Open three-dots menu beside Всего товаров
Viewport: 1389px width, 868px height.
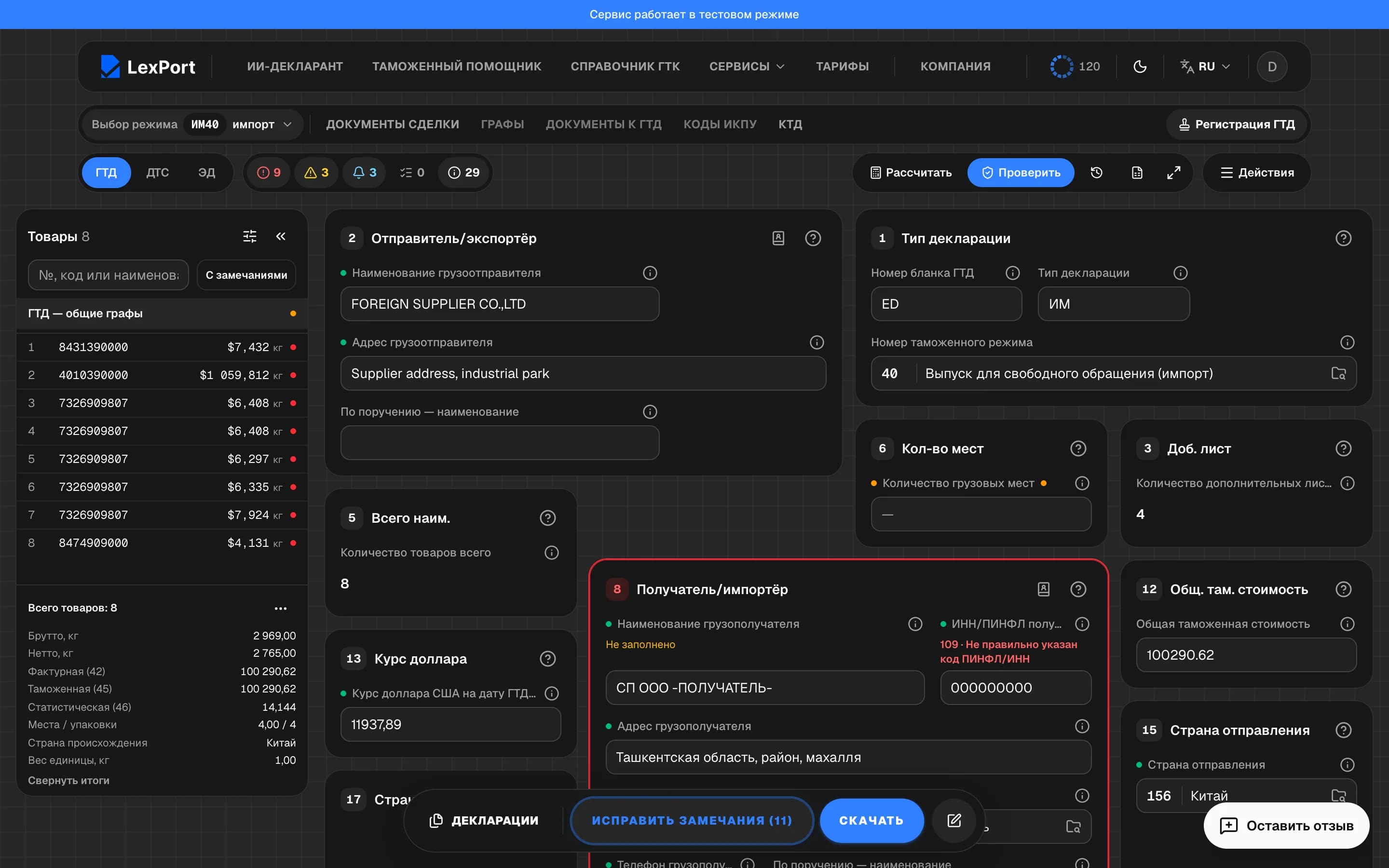coord(281,608)
